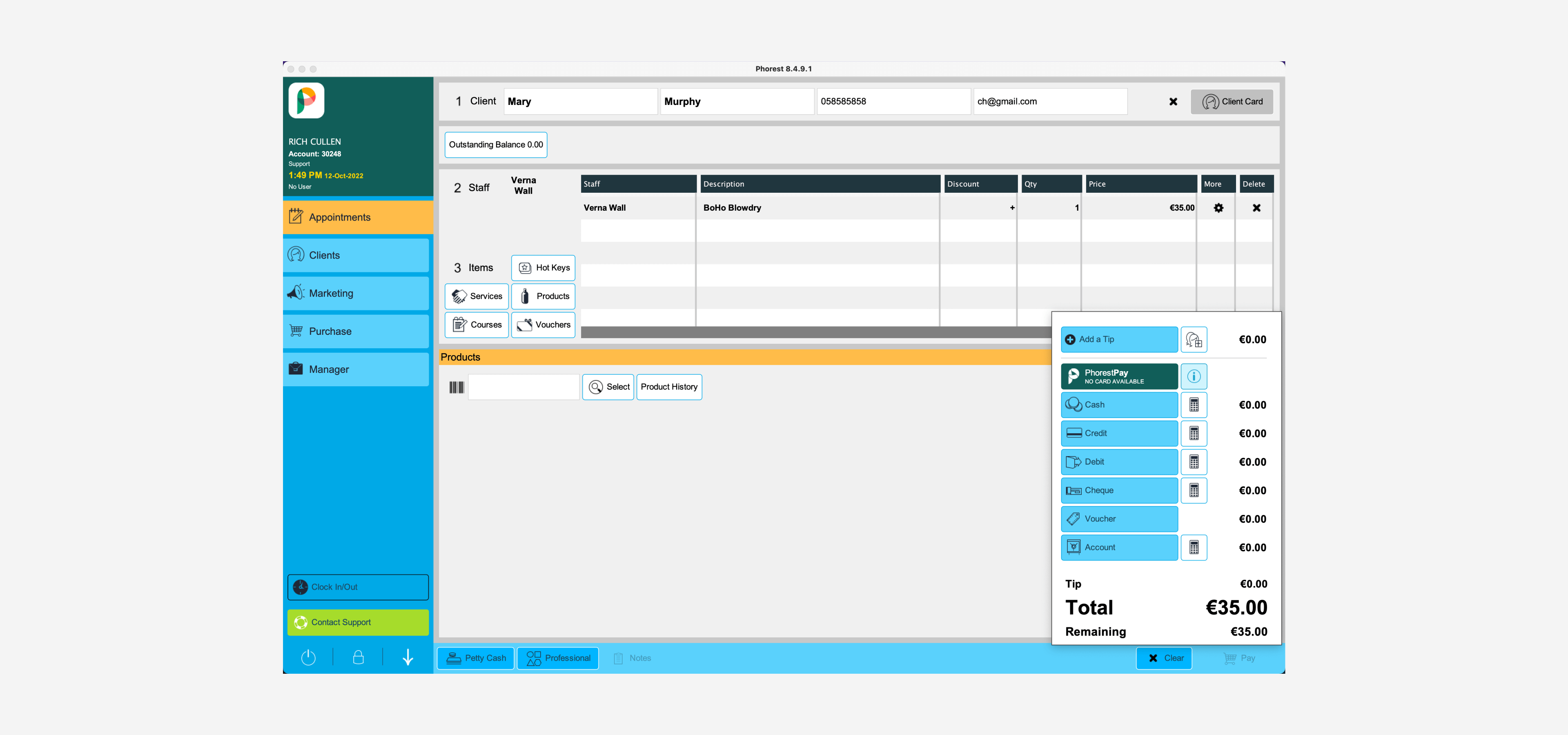
Task: Go to Marketing section
Action: coord(356,293)
